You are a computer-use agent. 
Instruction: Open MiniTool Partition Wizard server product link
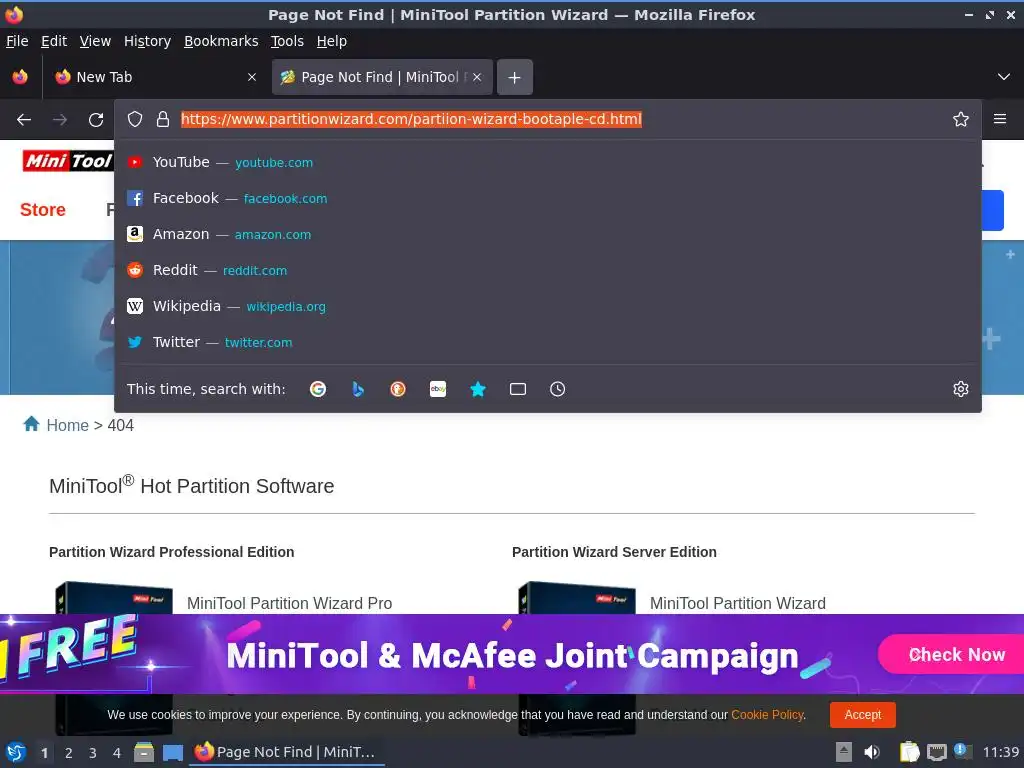pos(737,603)
